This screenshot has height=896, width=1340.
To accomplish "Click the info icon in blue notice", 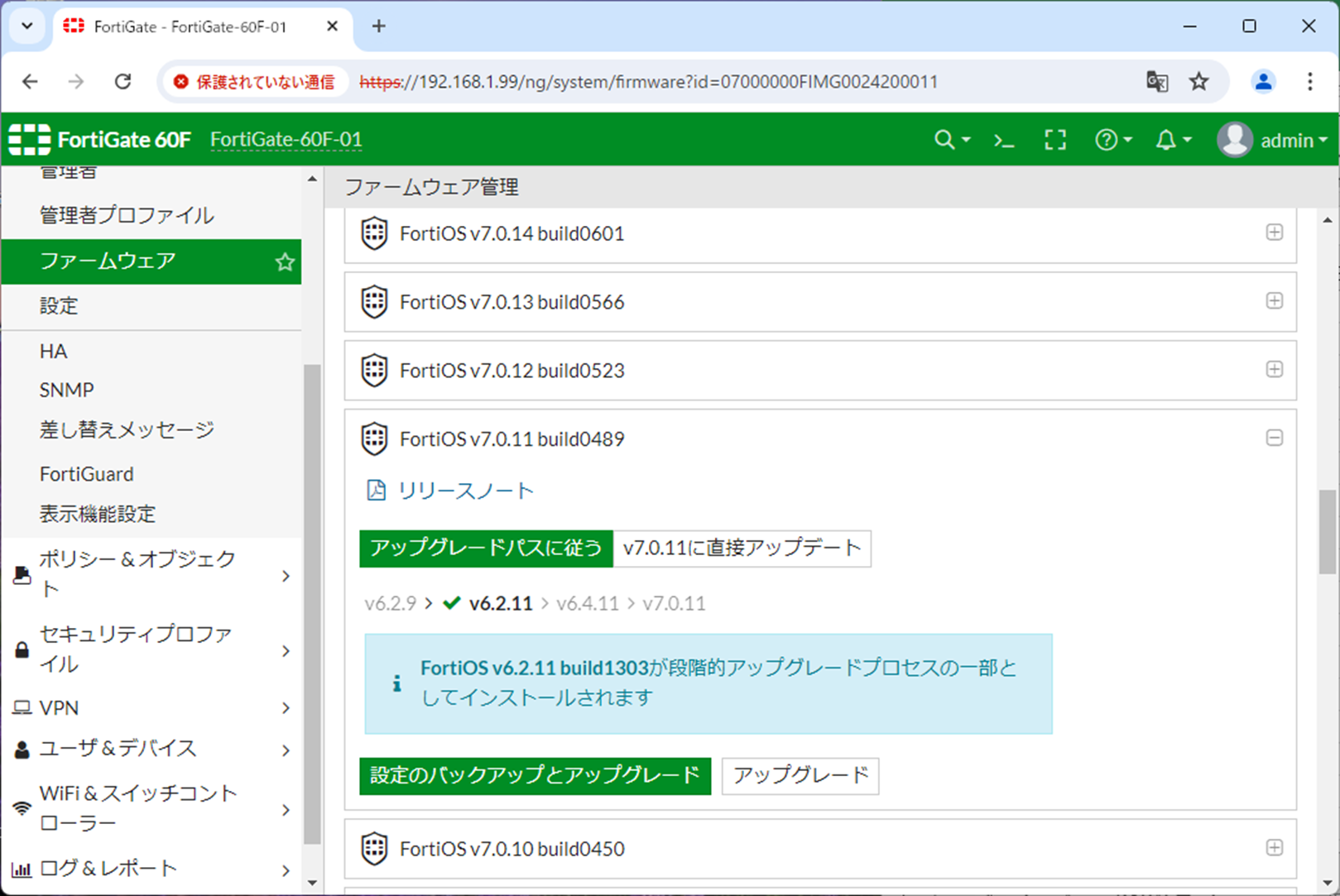I will coord(397,683).
